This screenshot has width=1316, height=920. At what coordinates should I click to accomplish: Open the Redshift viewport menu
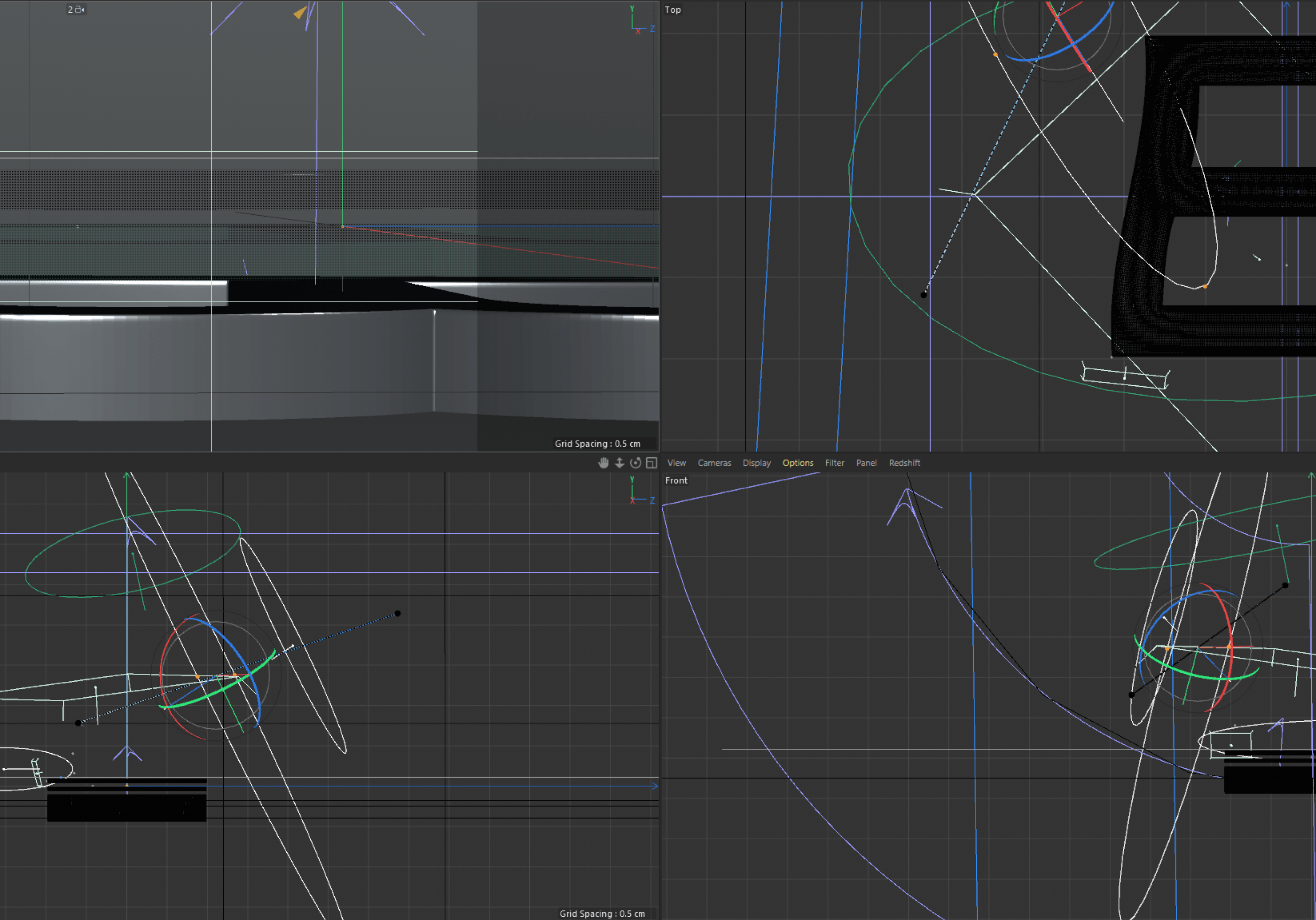click(904, 463)
